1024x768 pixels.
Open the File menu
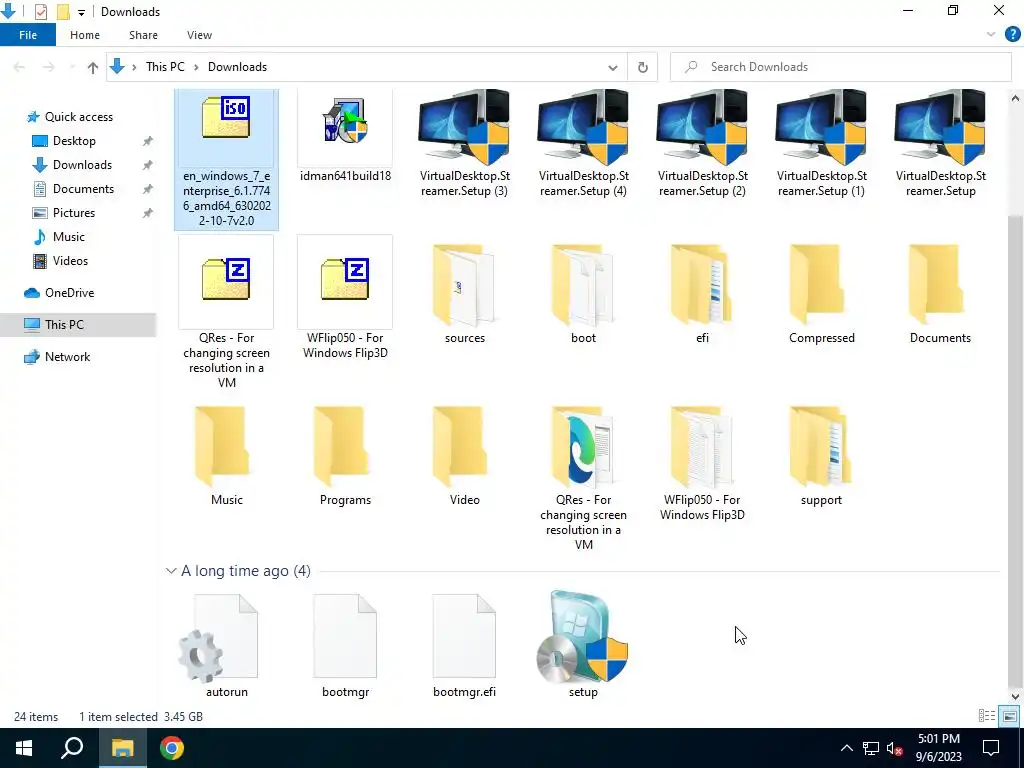(28, 35)
